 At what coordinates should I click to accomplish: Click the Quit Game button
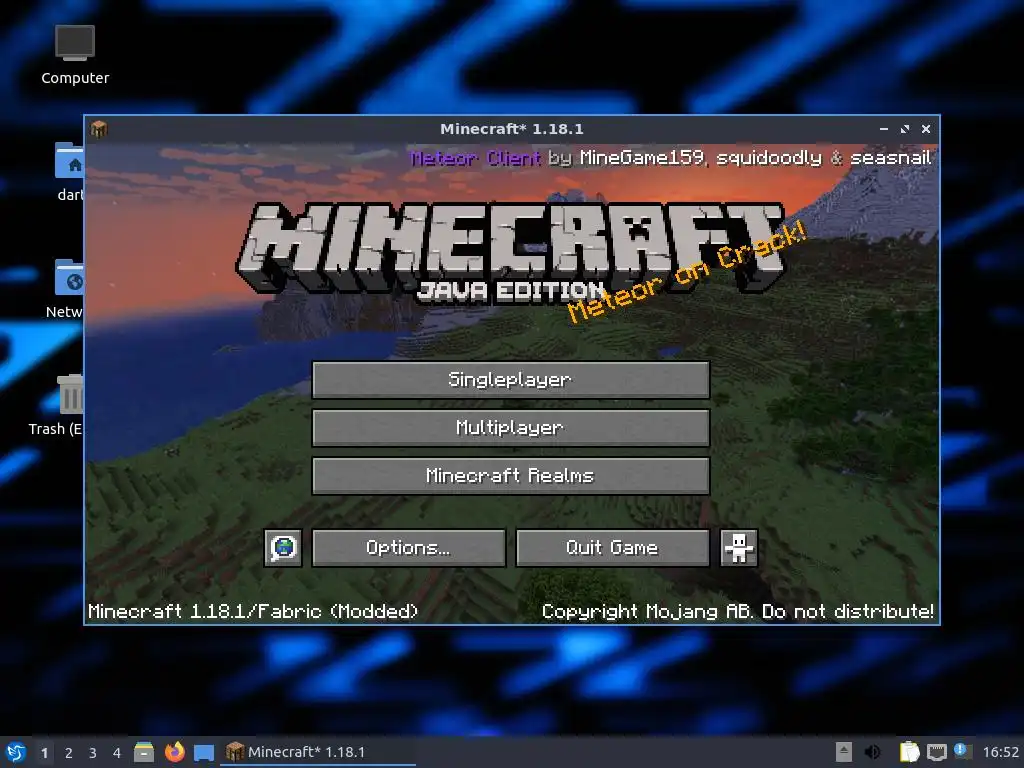click(x=613, y=547)
